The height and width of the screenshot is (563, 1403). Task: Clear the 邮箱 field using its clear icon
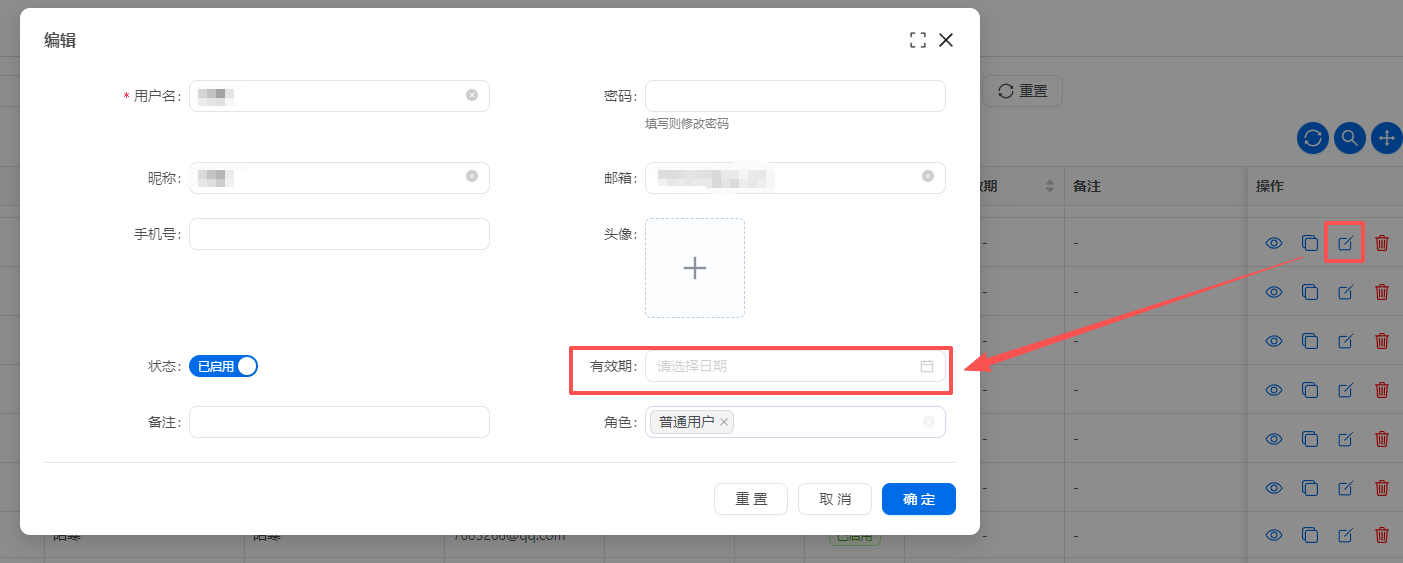pos(928,176)
